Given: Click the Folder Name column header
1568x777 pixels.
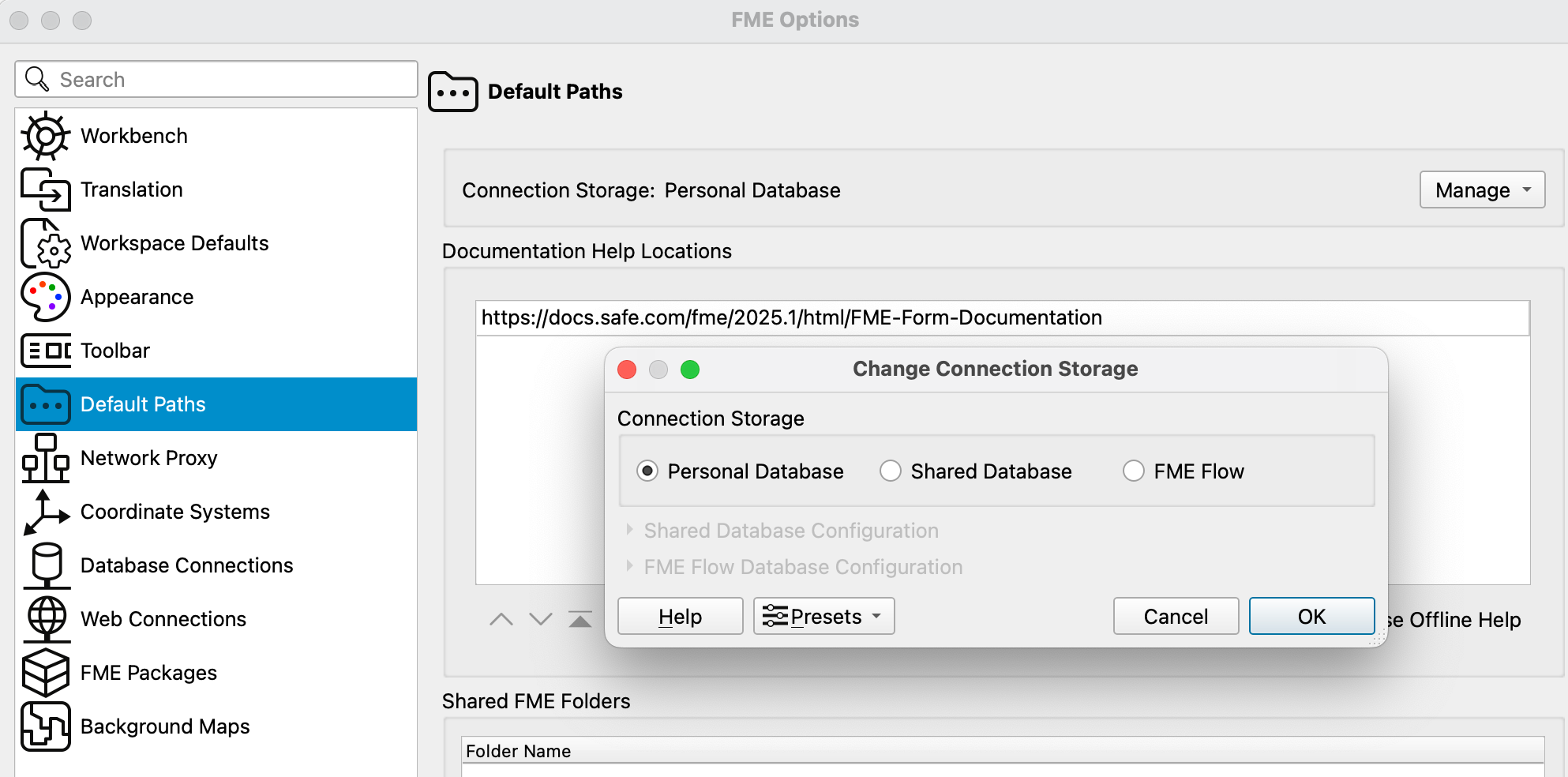Looking at the screenshot, I should 1003,750.
